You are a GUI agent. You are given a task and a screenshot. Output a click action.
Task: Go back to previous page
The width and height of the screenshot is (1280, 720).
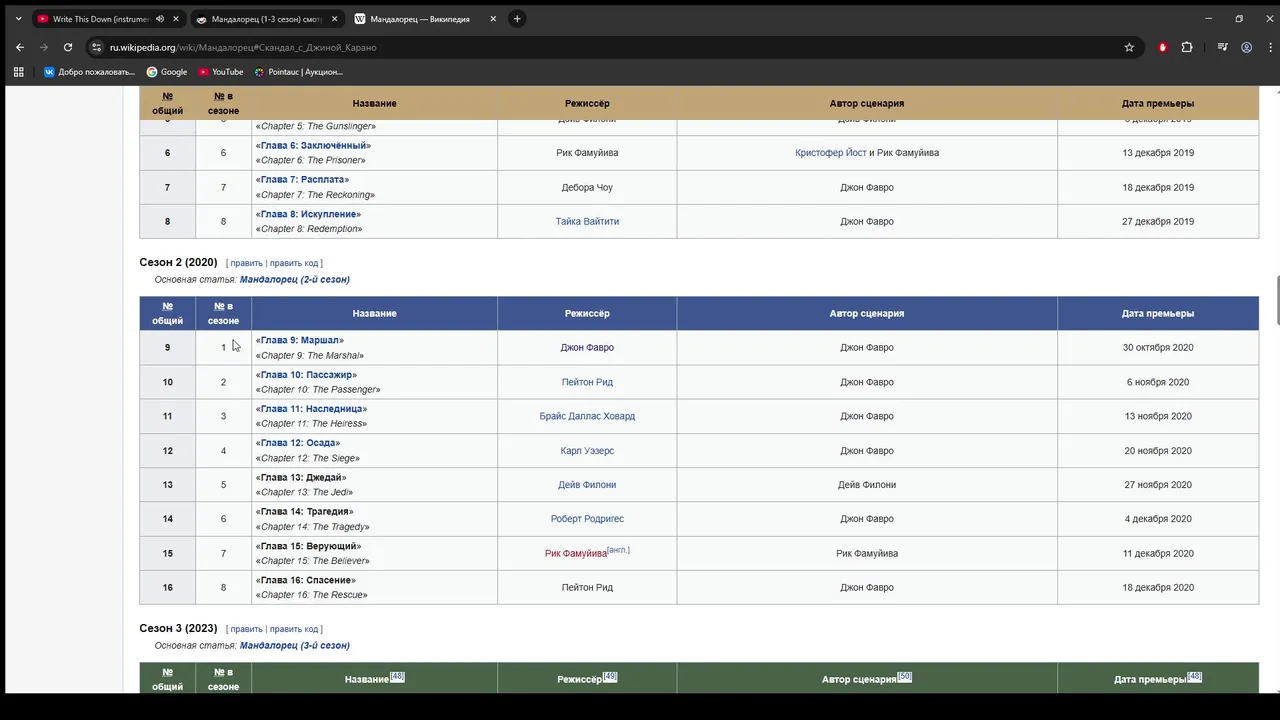pyautogui.click(x=19, y=47)
